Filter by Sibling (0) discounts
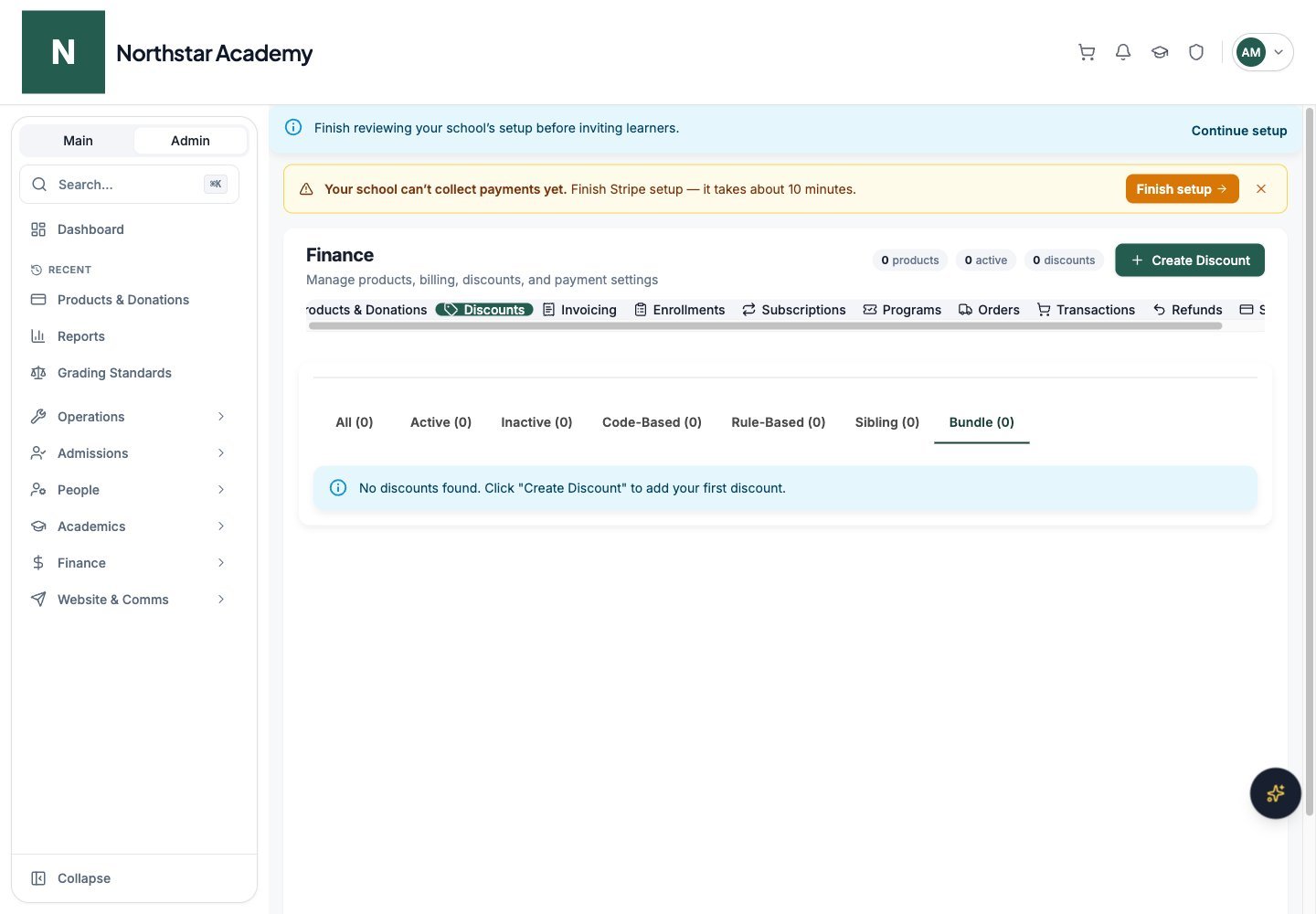The height and width of the screenshot is (914, 1316). pyautogui.click(x=887, y=422)
